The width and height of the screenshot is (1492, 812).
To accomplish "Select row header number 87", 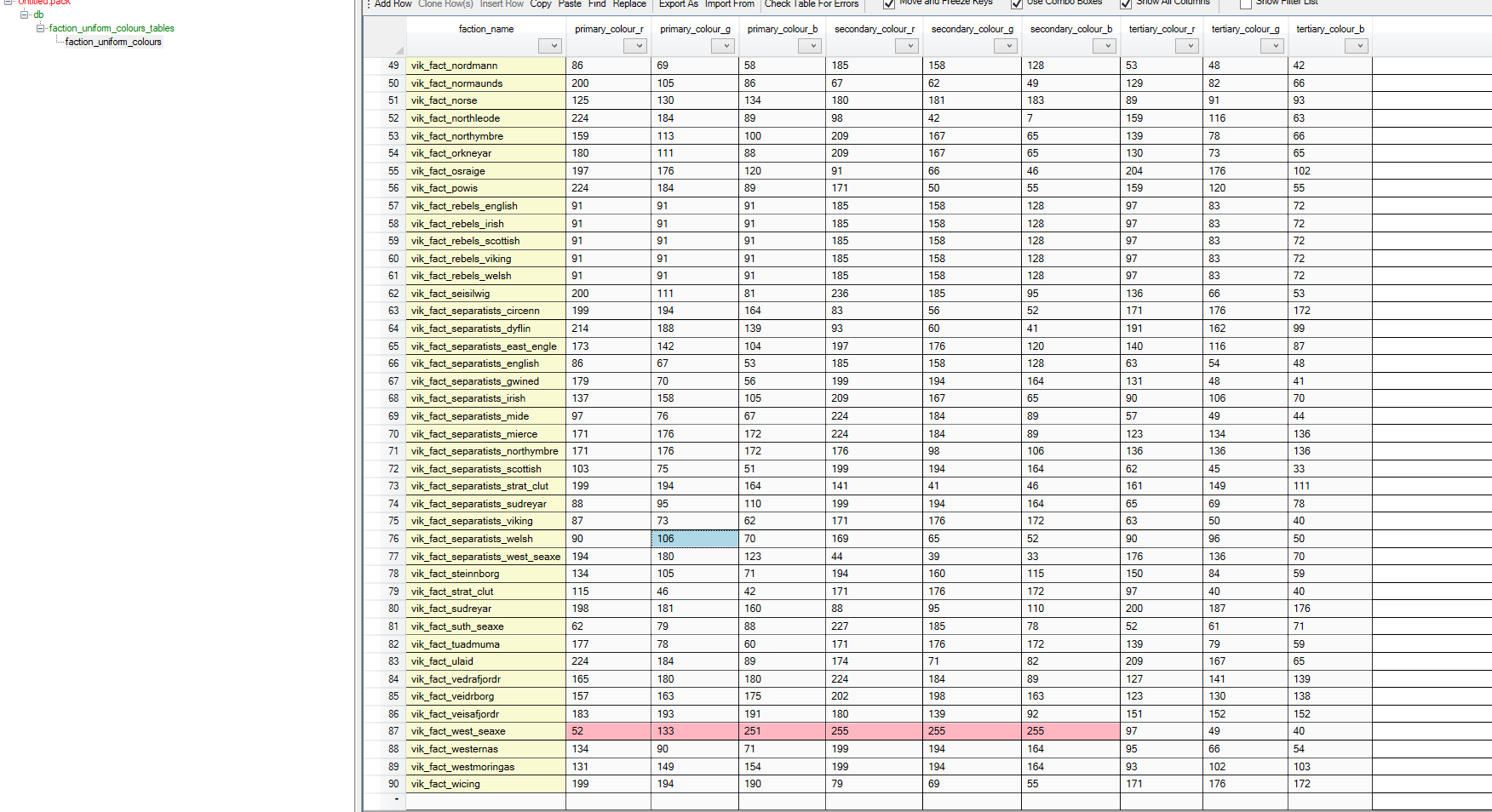I will click(385, 731).
